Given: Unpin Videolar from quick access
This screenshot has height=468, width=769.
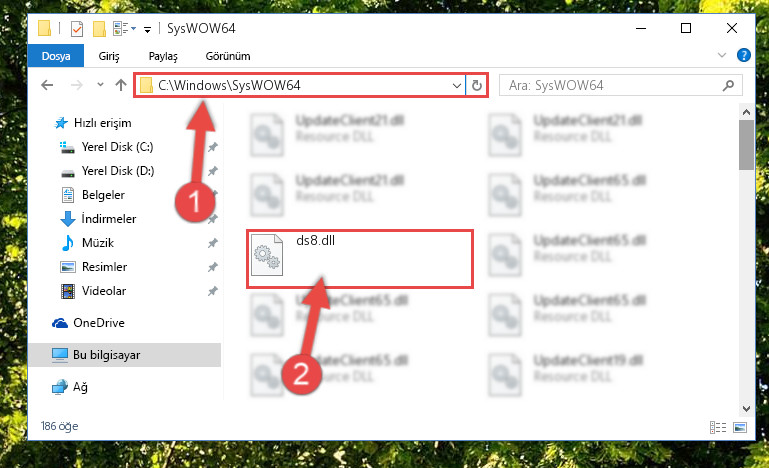Looking at the screenshot, I should (x=212, y=291).
